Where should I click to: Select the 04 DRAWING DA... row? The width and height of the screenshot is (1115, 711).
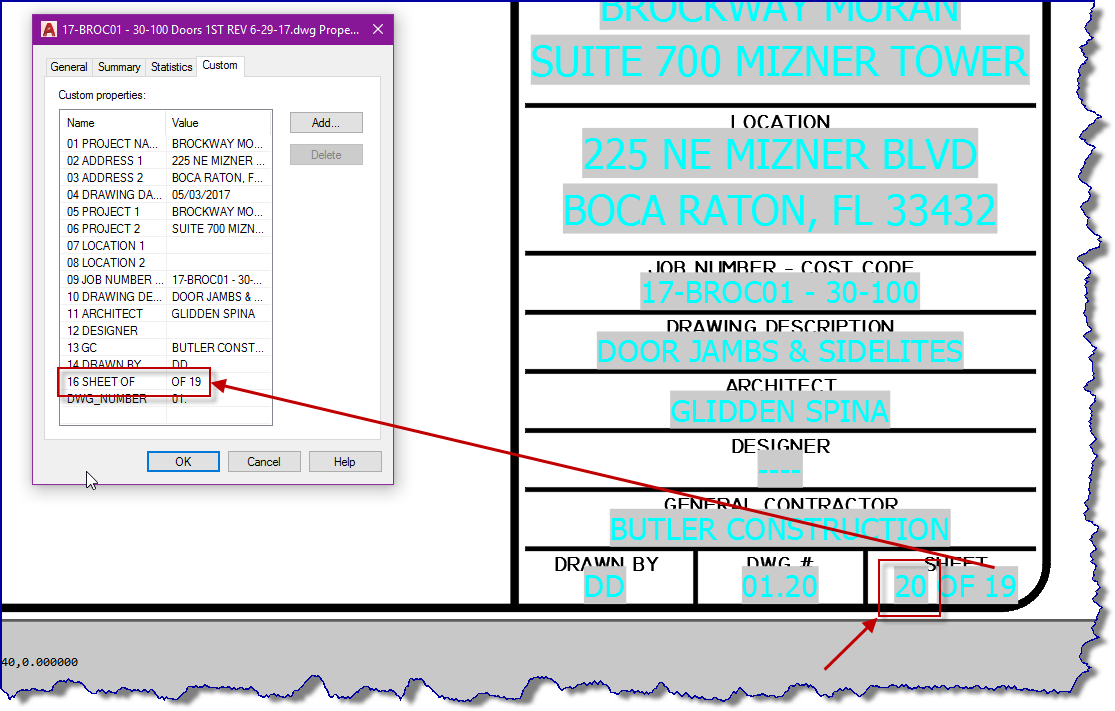point(166,195)
